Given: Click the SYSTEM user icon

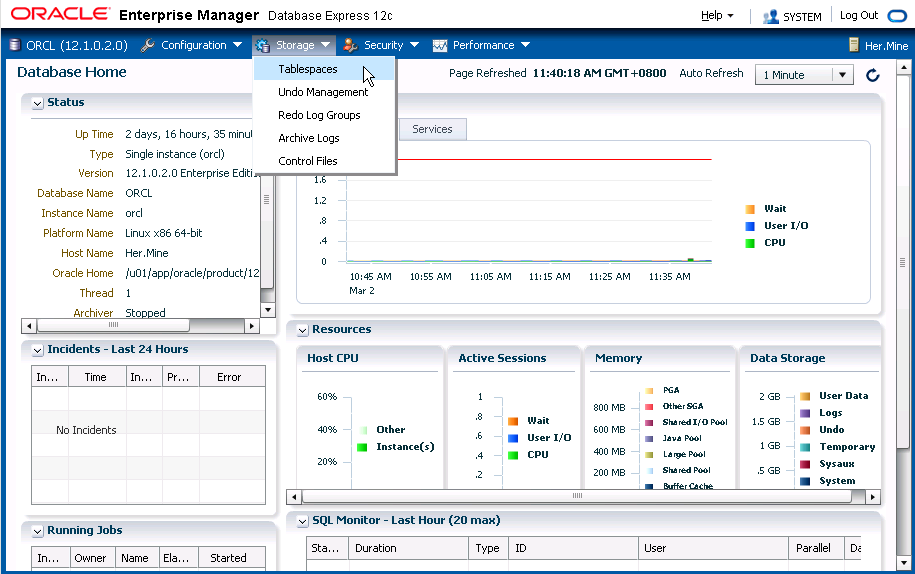Looking at the screenshot, I should (771, 16).
